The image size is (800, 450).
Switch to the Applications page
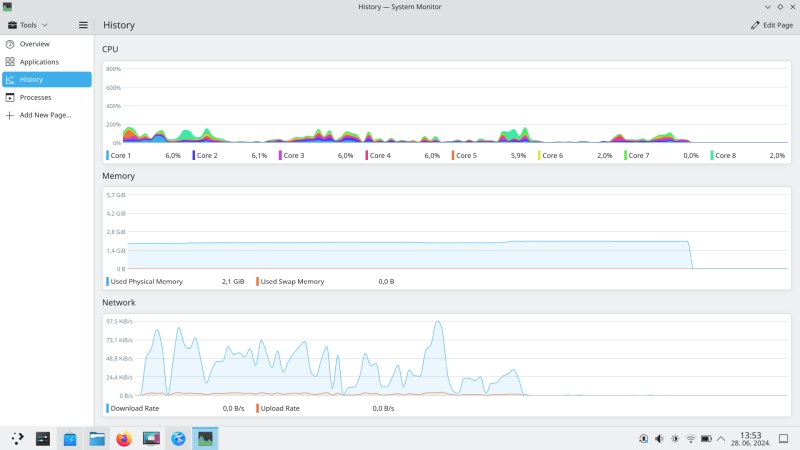pyautogui.click(x=39, y=62)
